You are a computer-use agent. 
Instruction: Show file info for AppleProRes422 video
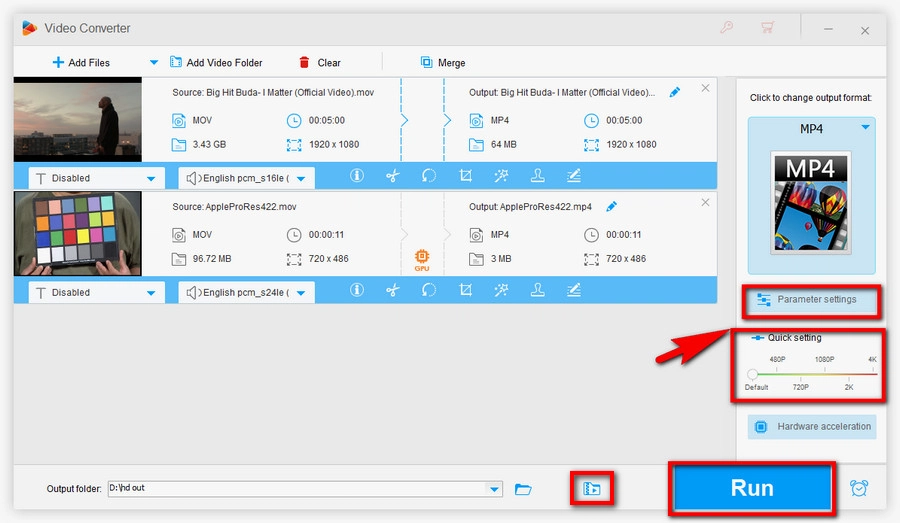(357, 290)
